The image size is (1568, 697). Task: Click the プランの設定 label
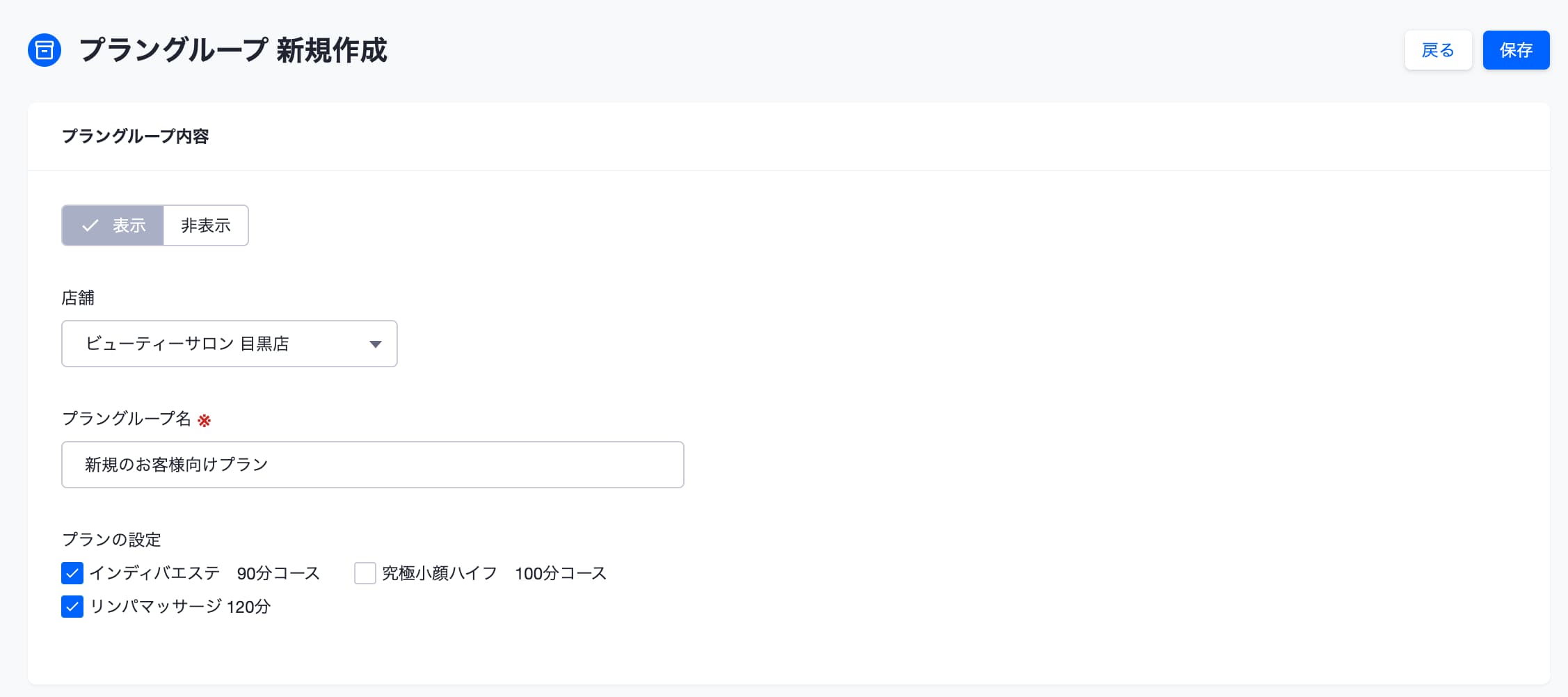111,540
